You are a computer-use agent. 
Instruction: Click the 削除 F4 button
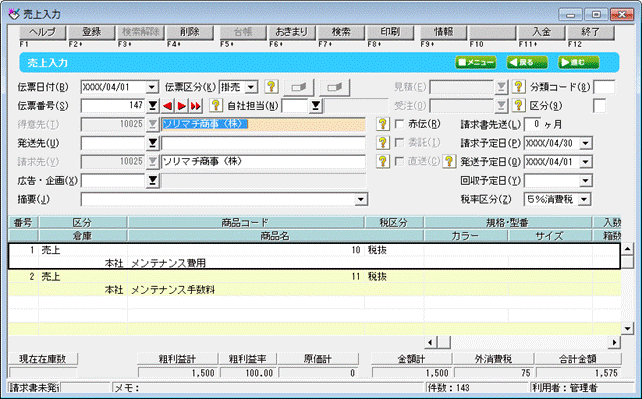coord(190,32)
